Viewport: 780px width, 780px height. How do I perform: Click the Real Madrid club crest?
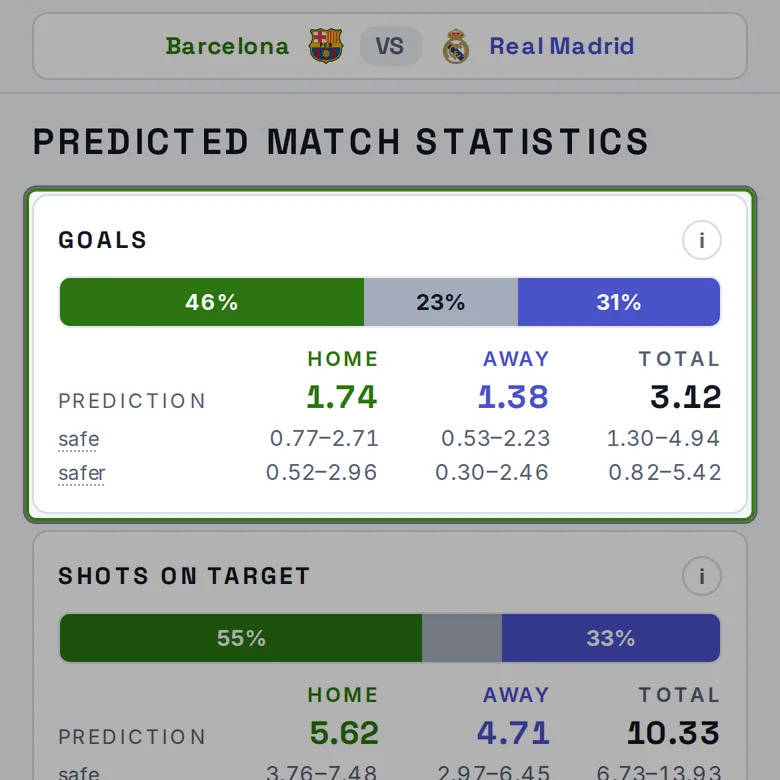tap(456, 46)
